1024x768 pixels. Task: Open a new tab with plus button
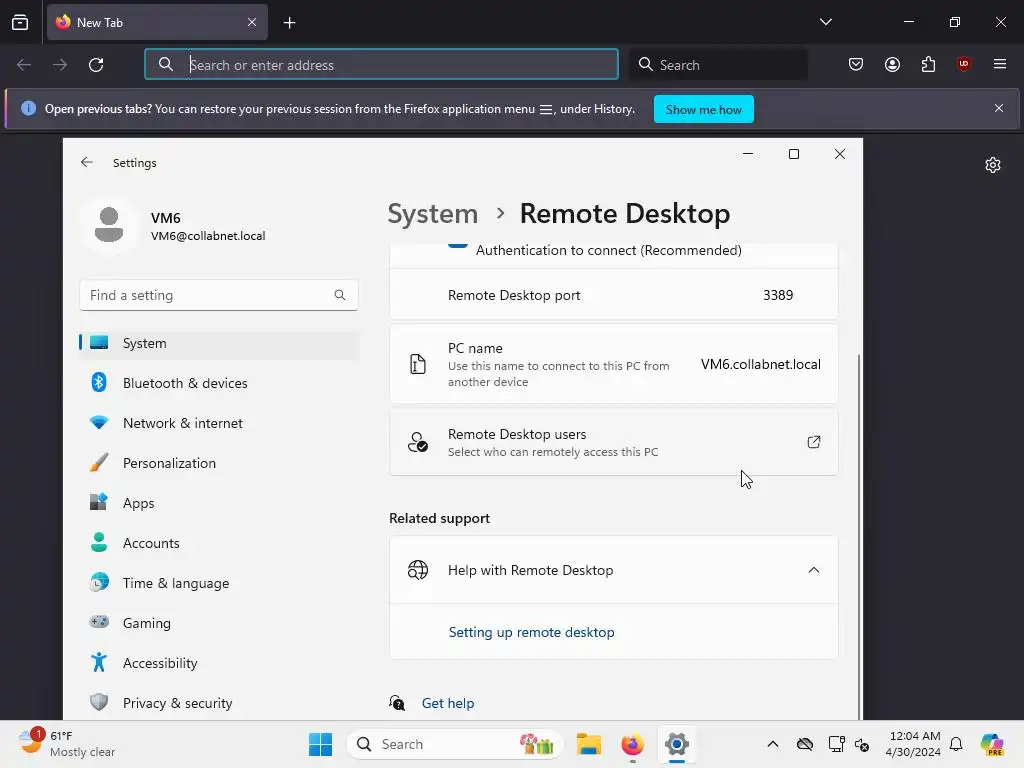tap(289, 23)
